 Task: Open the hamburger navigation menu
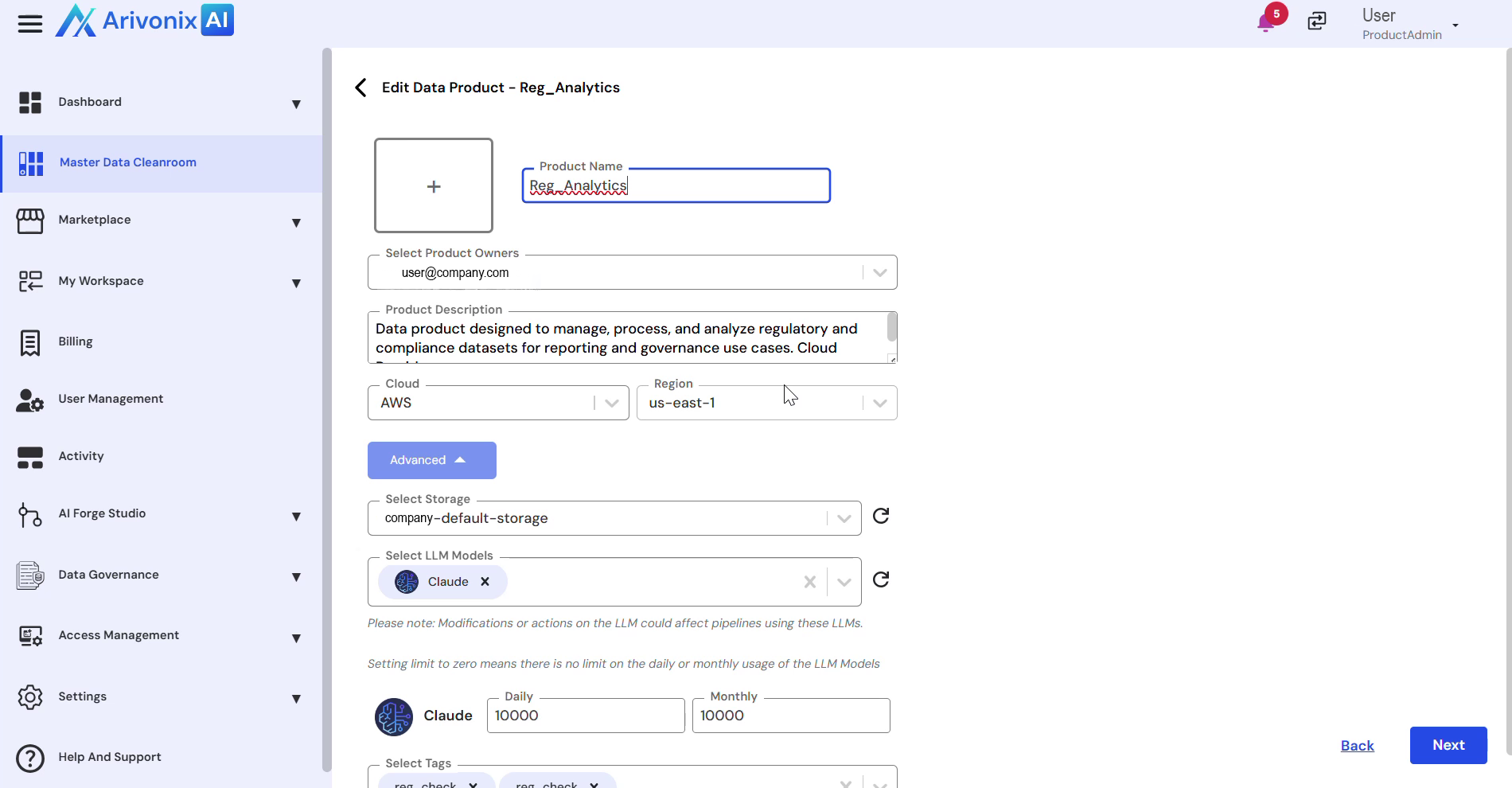(x=30, y=24)
